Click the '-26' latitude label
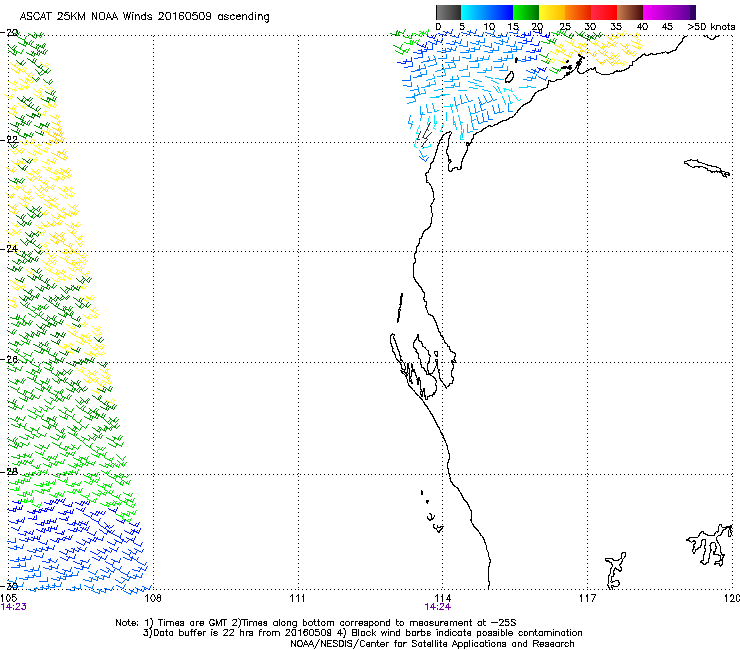The image size is (740, 650). pos(10,359)
